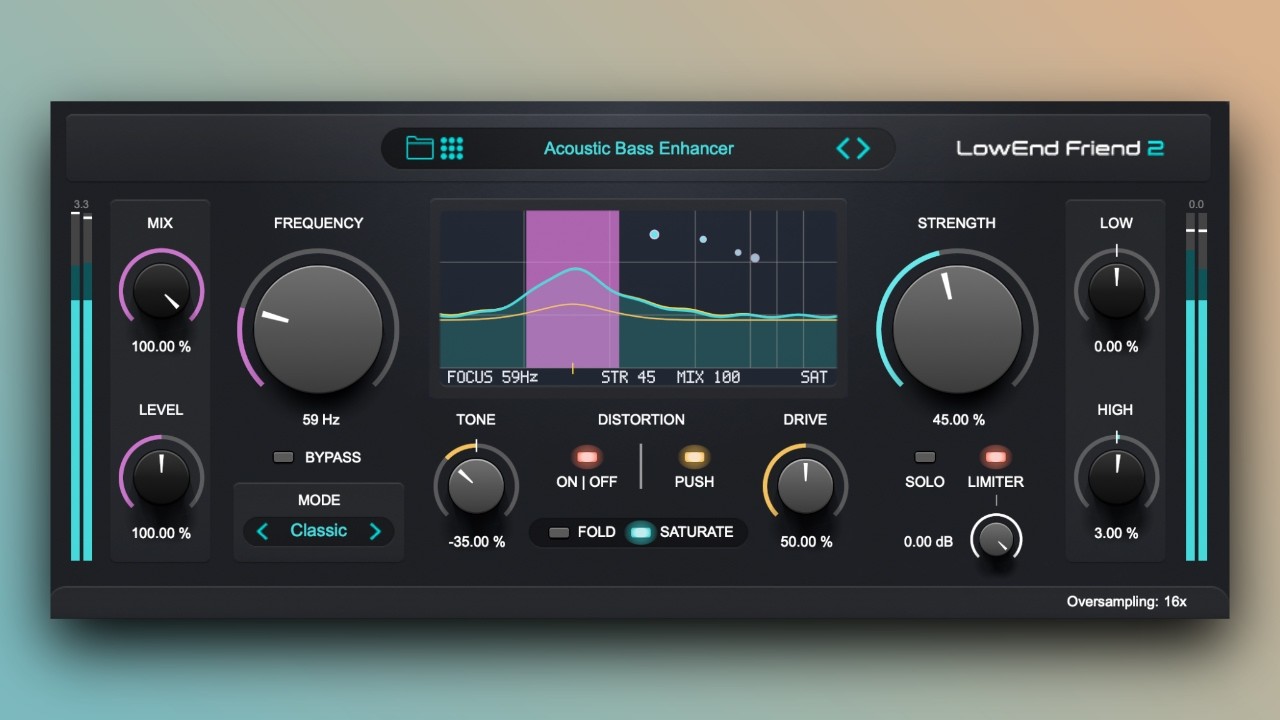This screenshot has height=720, width=1280.
Task: Click the large Strength knob
Action: (957, 329)
